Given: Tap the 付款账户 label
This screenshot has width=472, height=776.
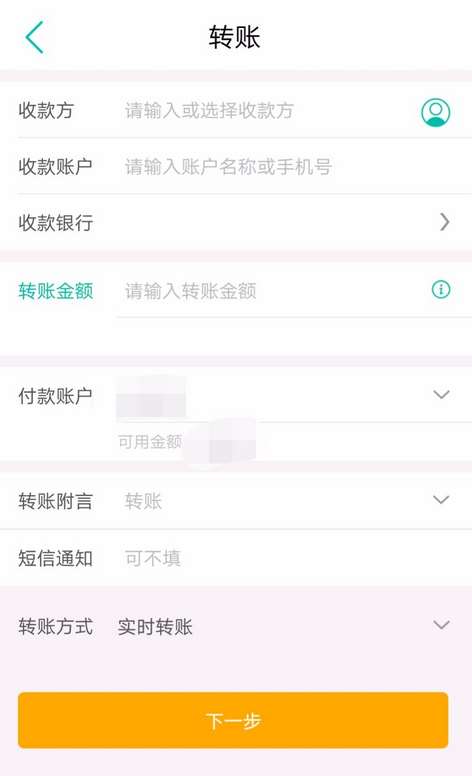Looking at the screenshot, I should click(x=55, y=396).
